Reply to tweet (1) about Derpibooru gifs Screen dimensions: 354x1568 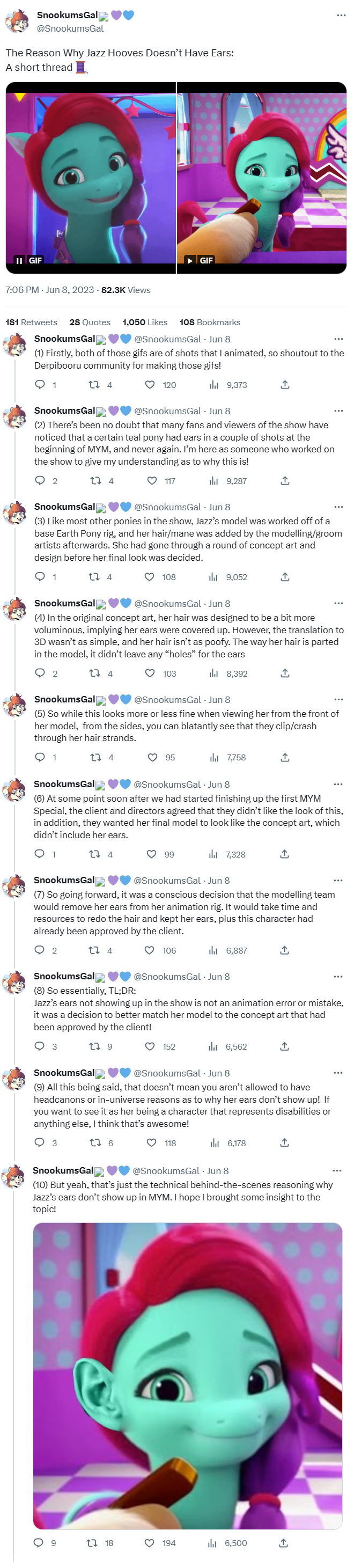pos(40,385)
